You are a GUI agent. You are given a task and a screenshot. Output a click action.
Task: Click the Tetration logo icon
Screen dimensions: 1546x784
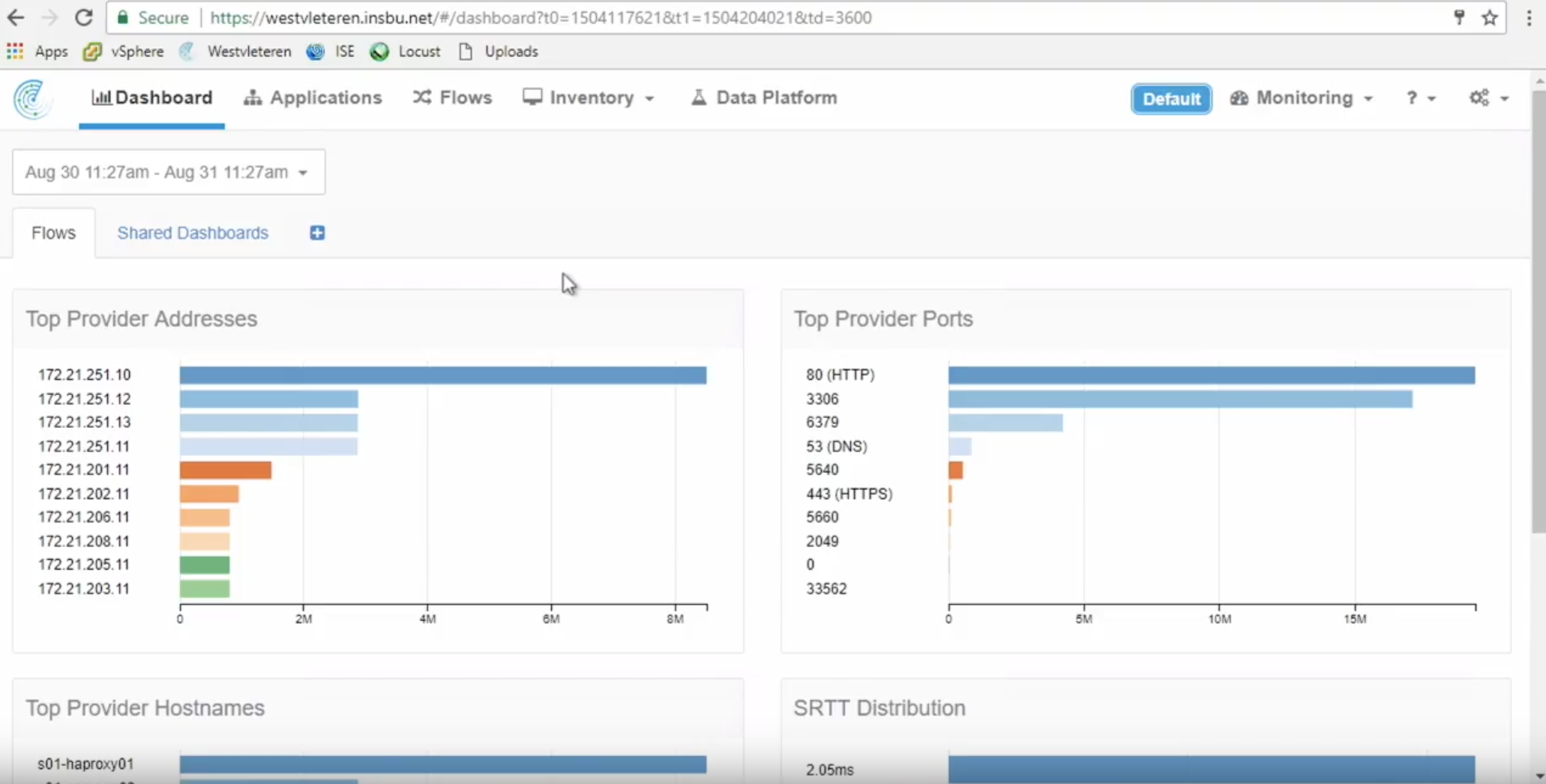[31, 99]
